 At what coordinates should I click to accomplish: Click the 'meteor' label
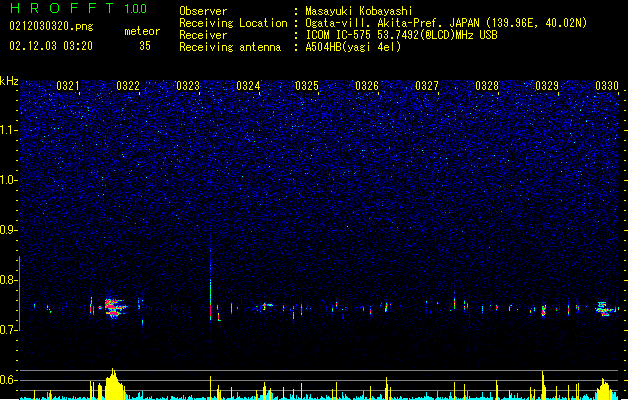(x=142, y=31)
